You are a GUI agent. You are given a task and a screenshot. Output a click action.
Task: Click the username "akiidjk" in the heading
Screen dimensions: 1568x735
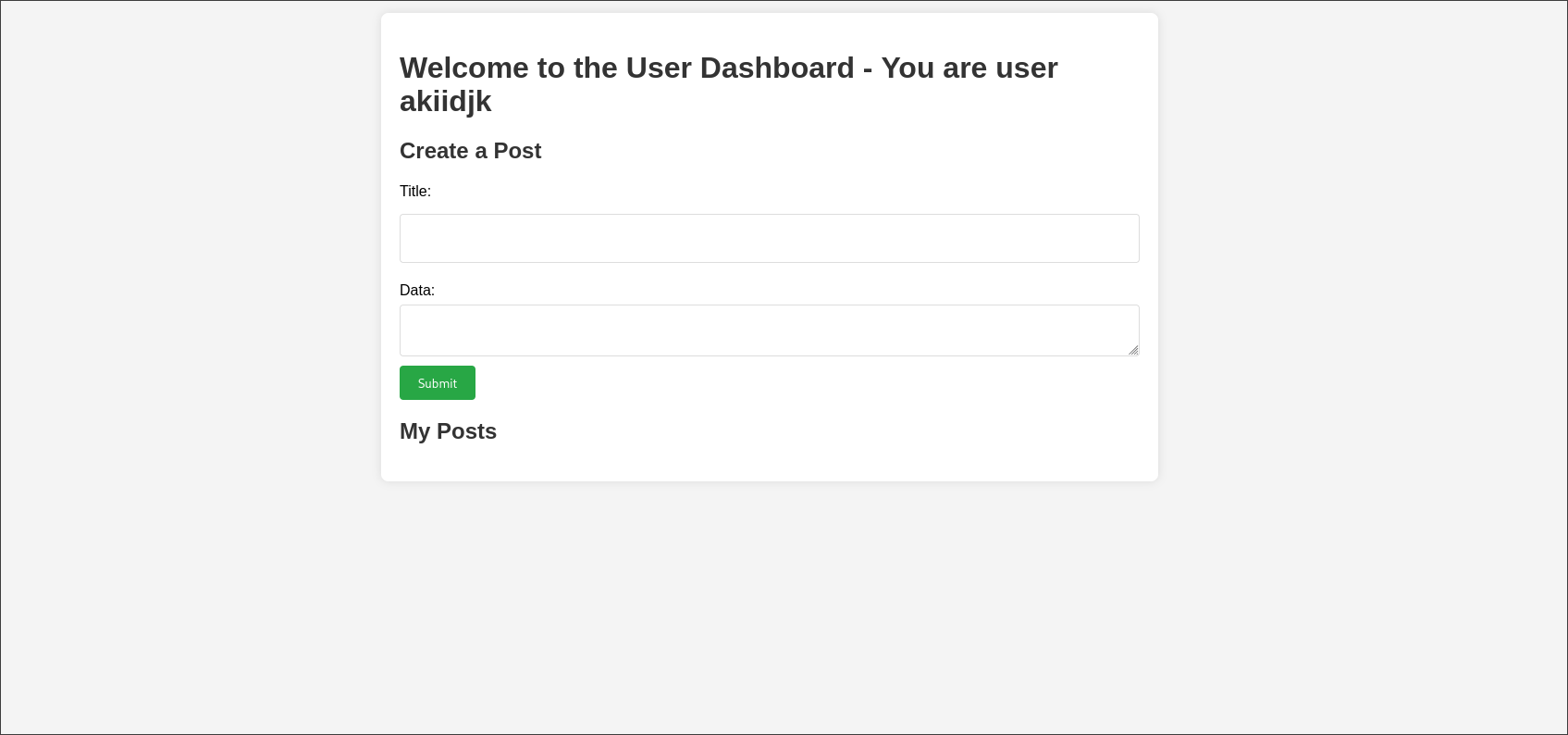pos(446,102)
